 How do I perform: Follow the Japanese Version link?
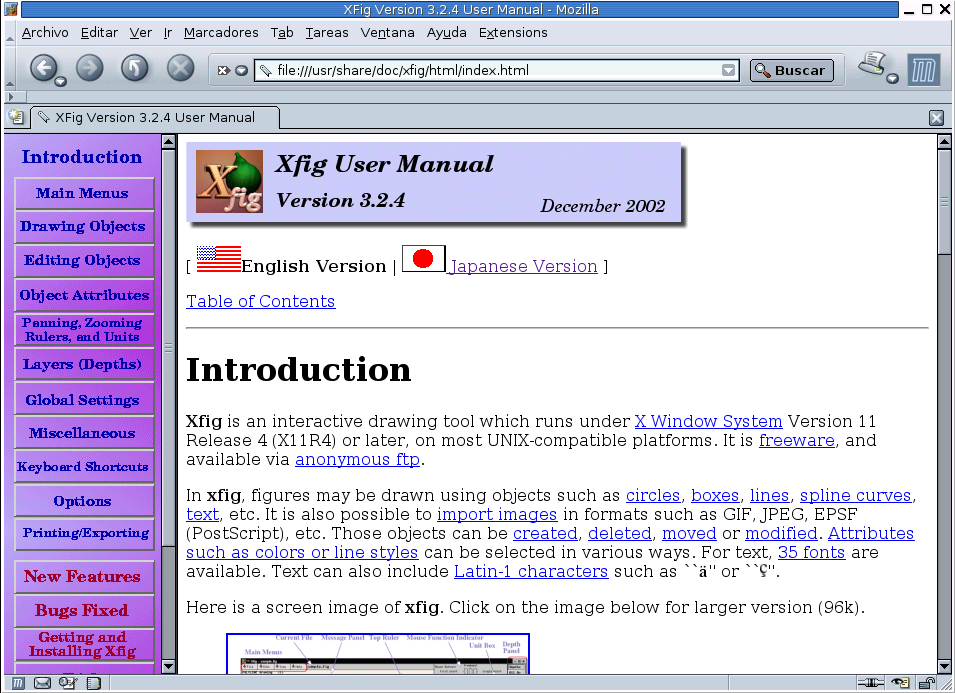click(524, 267)
